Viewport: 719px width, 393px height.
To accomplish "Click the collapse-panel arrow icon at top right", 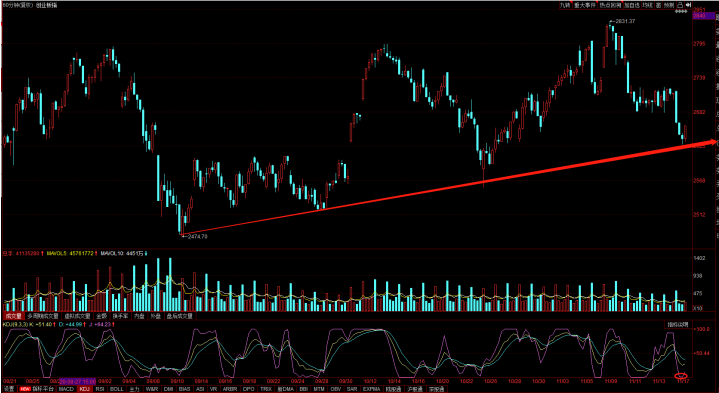I will [688, 5].
